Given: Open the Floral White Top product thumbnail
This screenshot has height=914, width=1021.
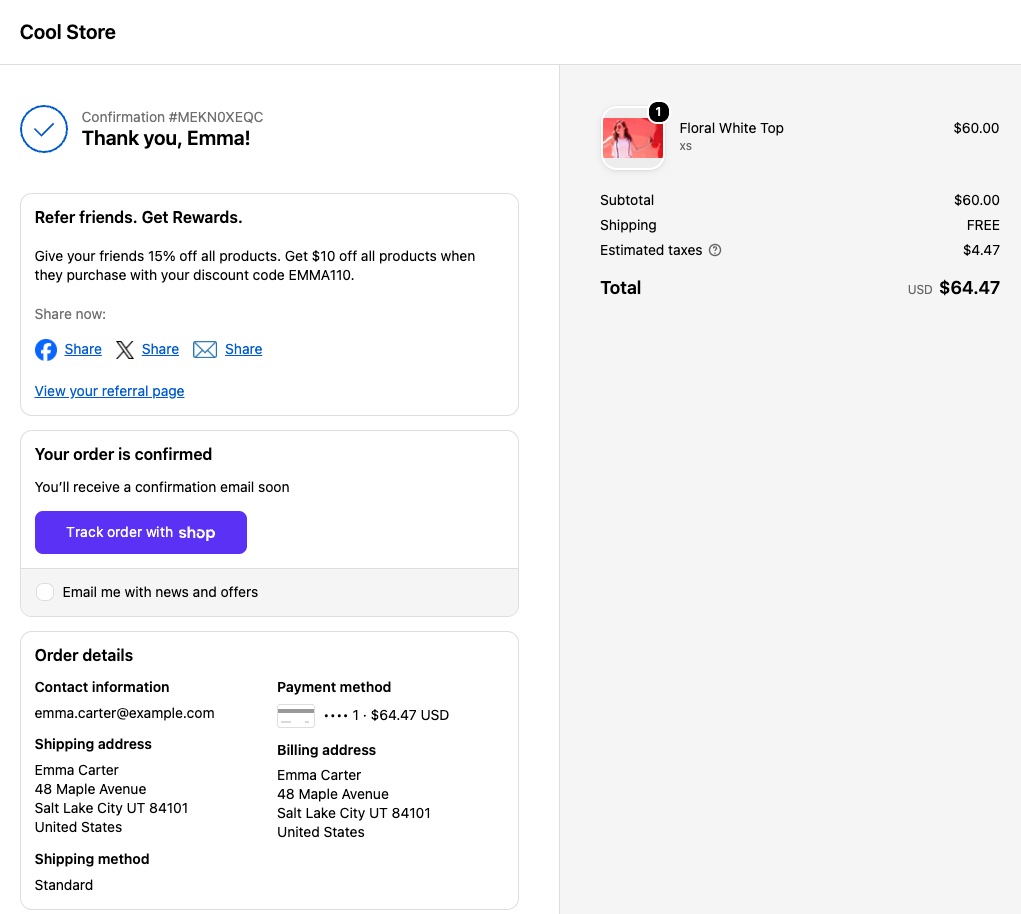Looking at the screenshot, I should [632, 138].
